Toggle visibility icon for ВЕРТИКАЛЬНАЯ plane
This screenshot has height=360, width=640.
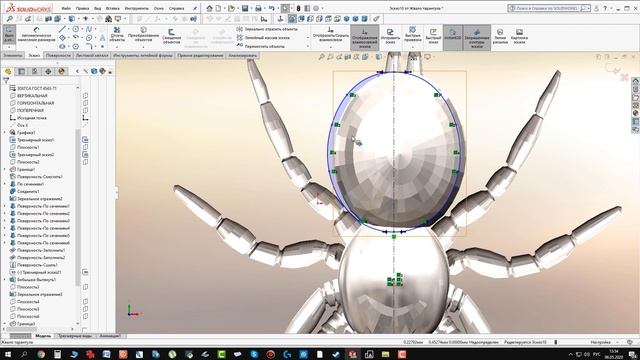point(85,96)
